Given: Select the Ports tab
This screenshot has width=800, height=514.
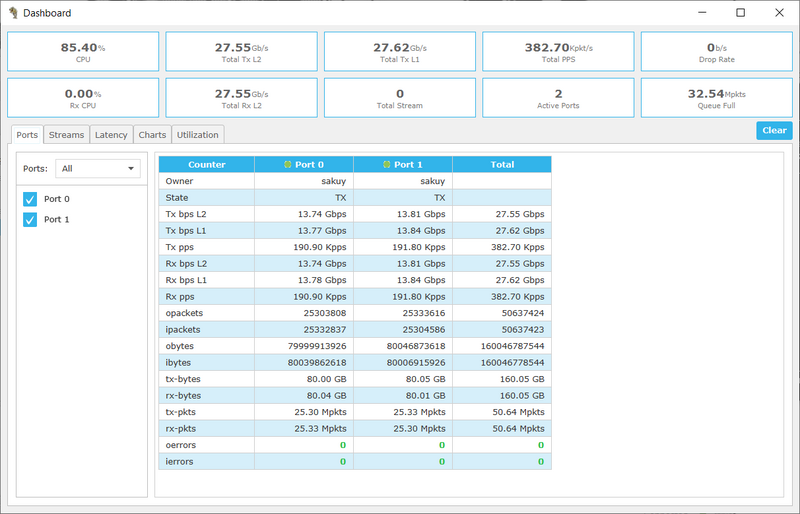Looking at the screenshot, I should pos(27,135).
